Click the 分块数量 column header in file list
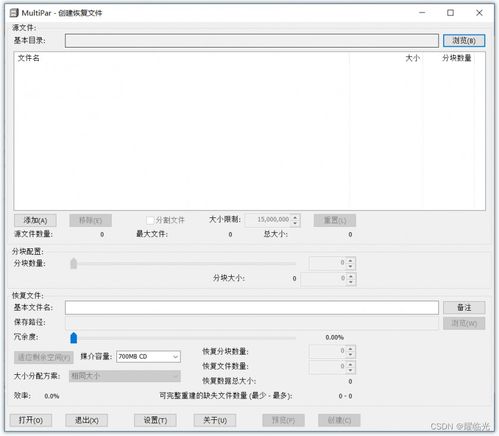 click(457, 58)
